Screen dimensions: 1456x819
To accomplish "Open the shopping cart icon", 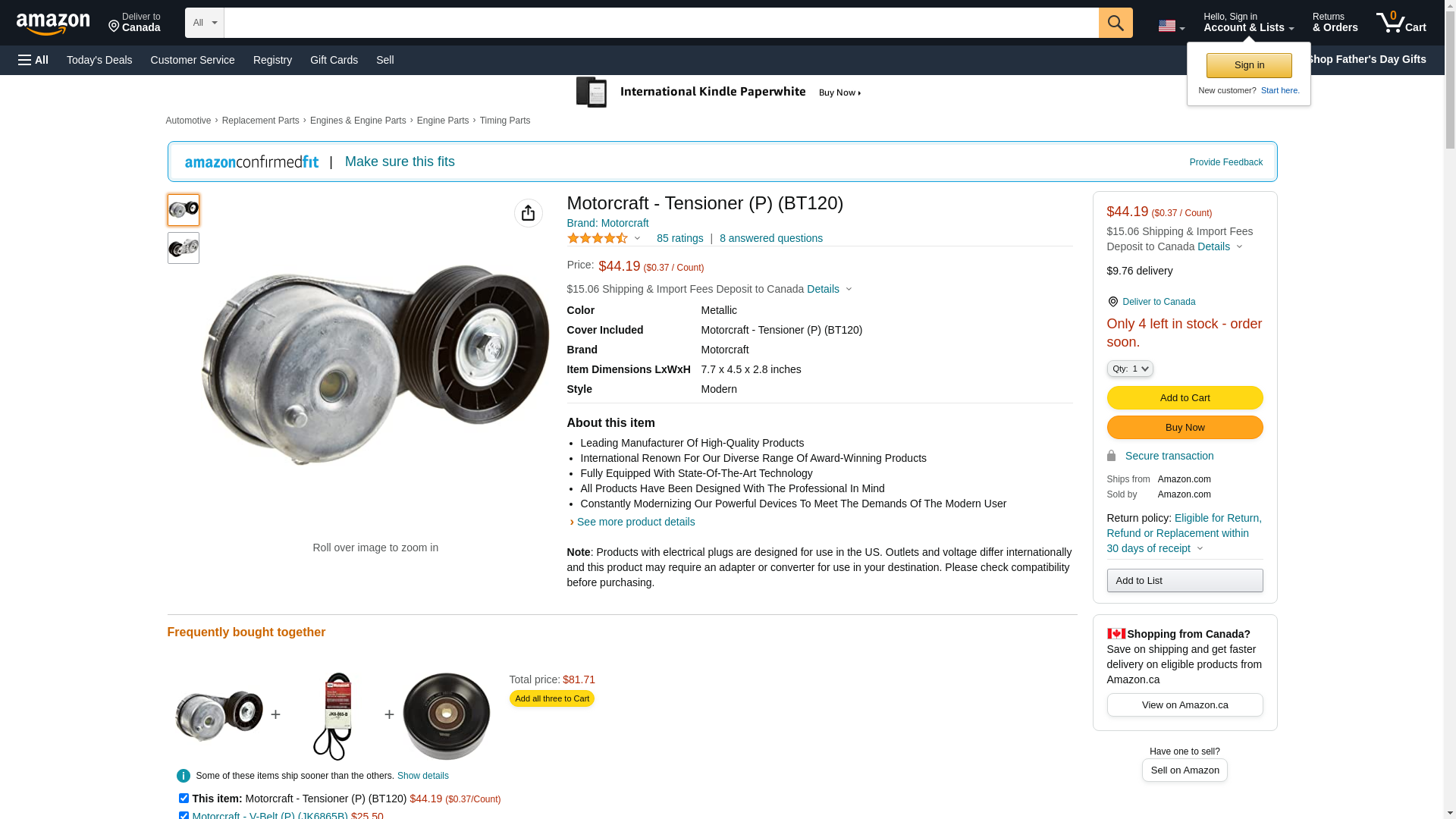I will click(x=1400, y=23).
